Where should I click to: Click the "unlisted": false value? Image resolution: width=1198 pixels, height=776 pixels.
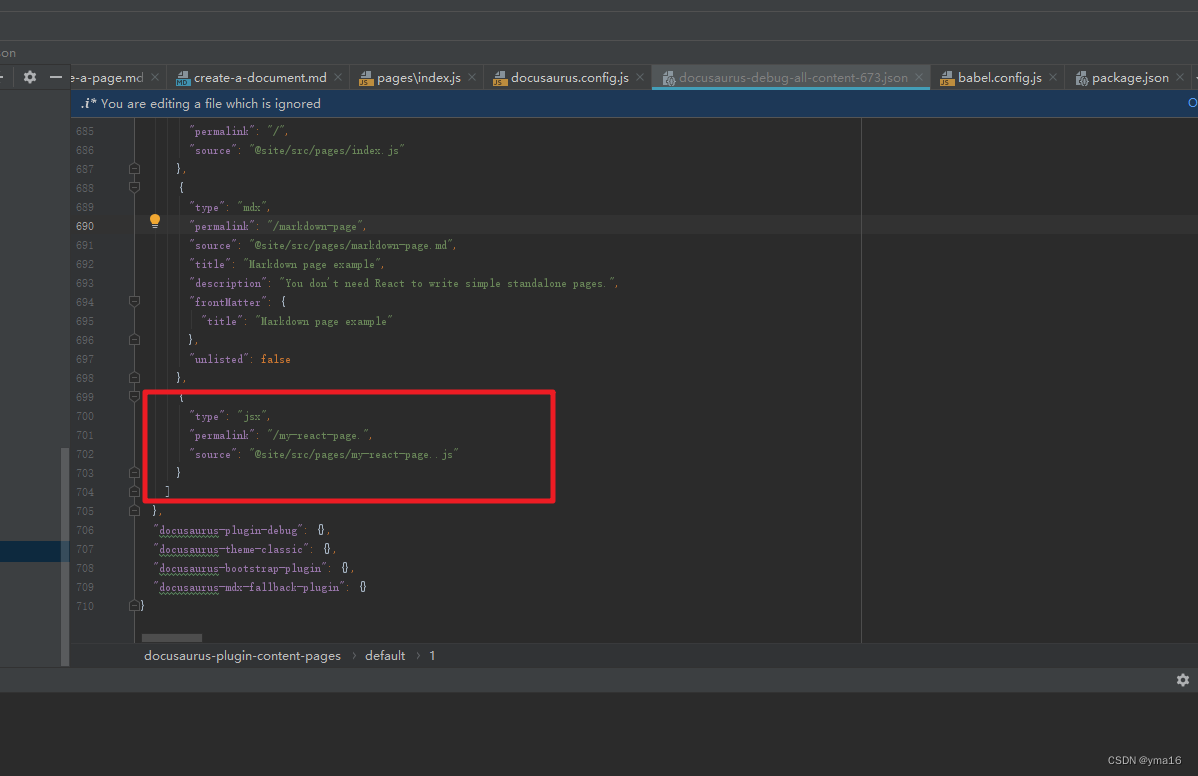(276, 359)
